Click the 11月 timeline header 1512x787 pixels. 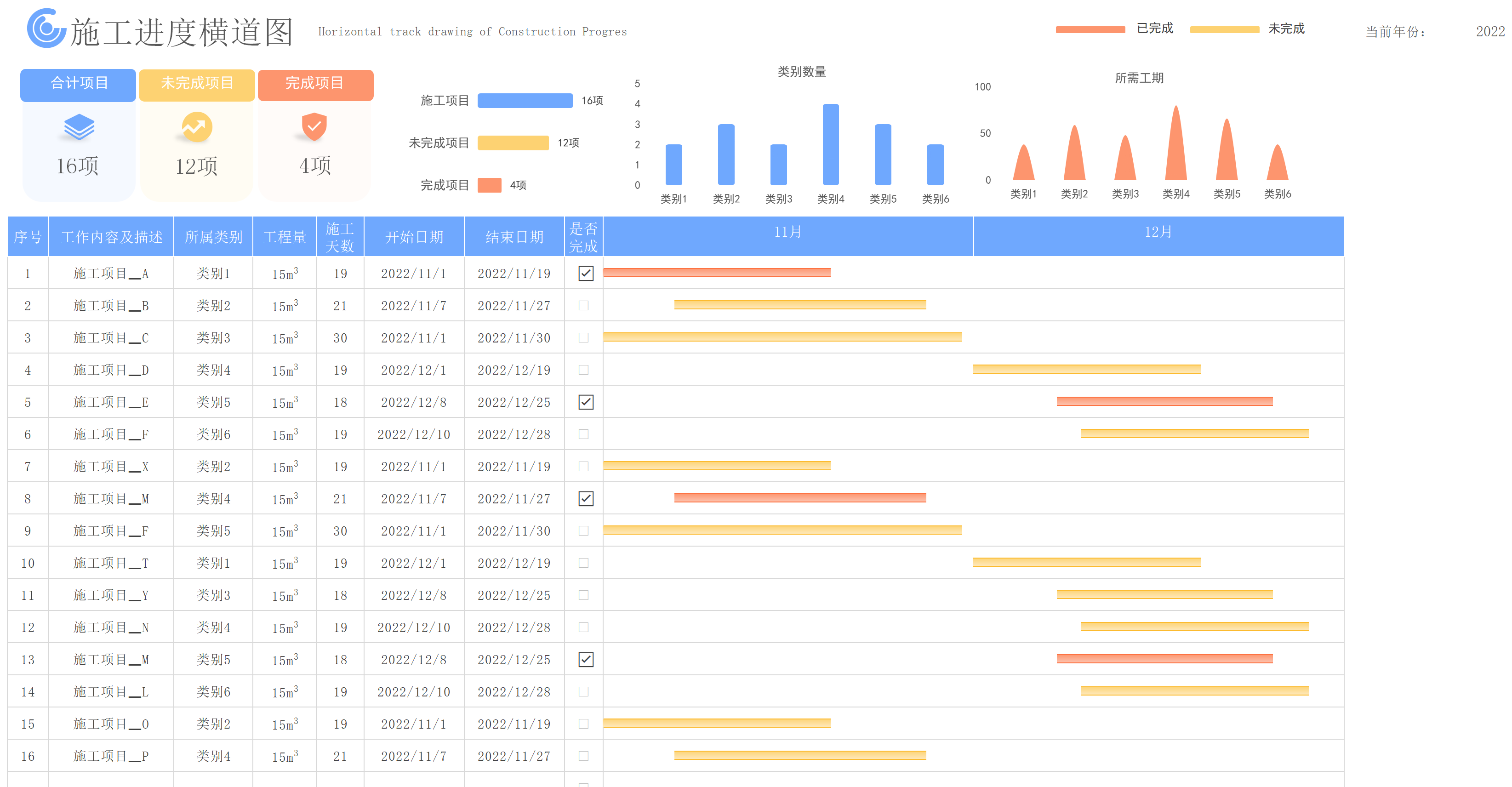[x=787, y=233]
